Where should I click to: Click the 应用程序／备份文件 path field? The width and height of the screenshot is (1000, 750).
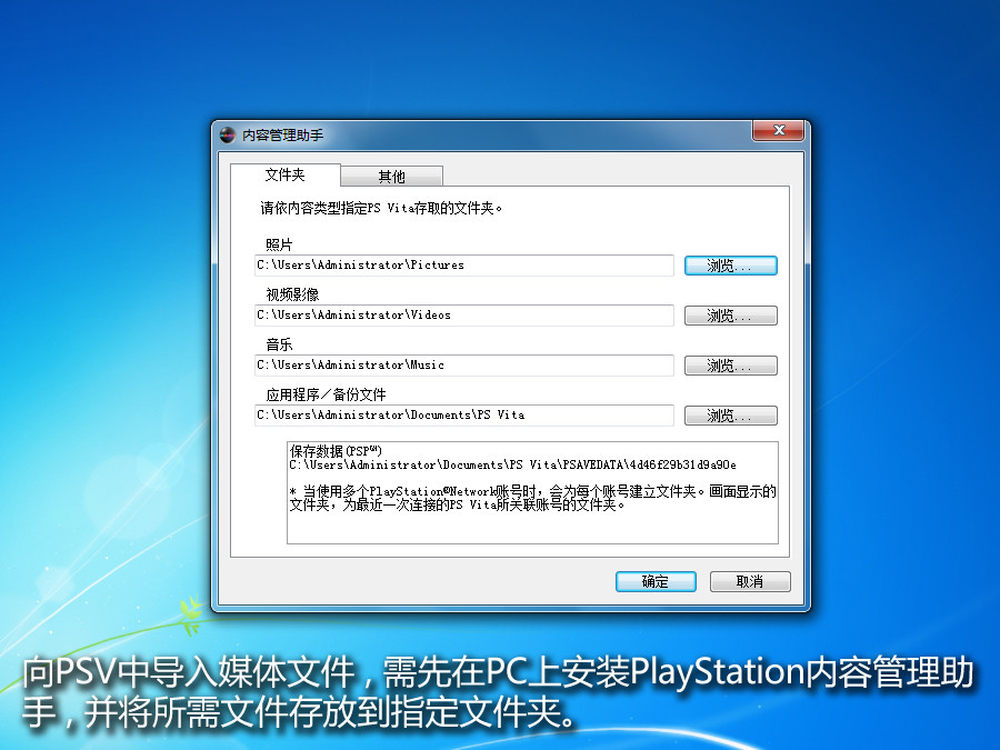pos(464,415)
